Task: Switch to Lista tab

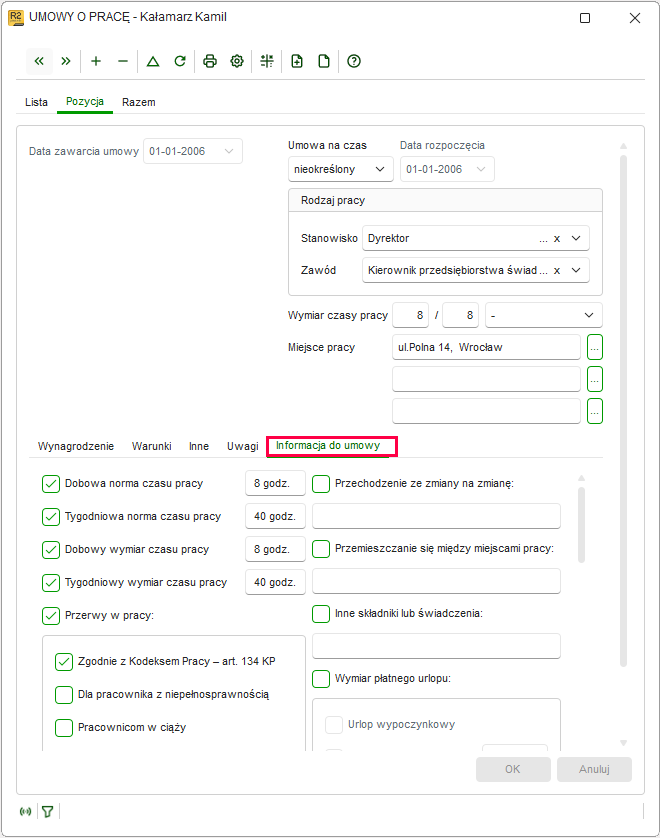Action: [x=36, y=102]
